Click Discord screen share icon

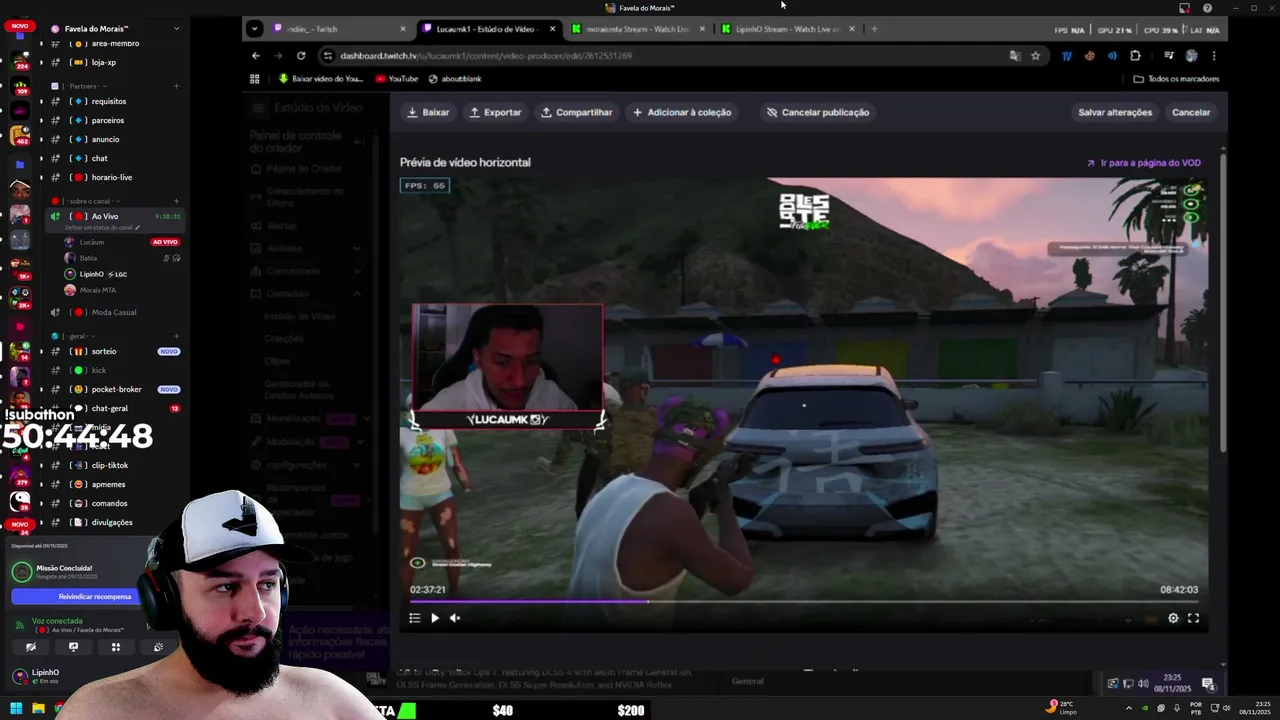pyautogui.click(x=73, y=647)
